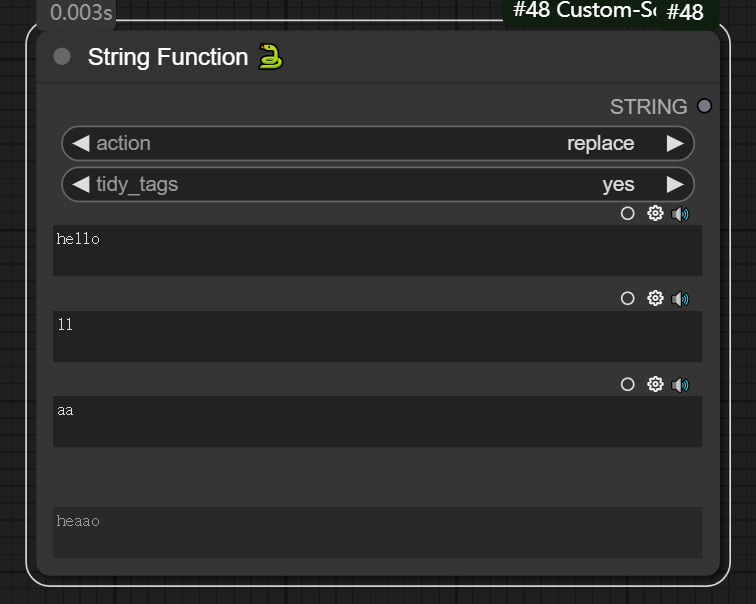Click the speaker icon above the aa field
Image resolution: width=756 pixels, height=604 pixels.
coord(681,384)
